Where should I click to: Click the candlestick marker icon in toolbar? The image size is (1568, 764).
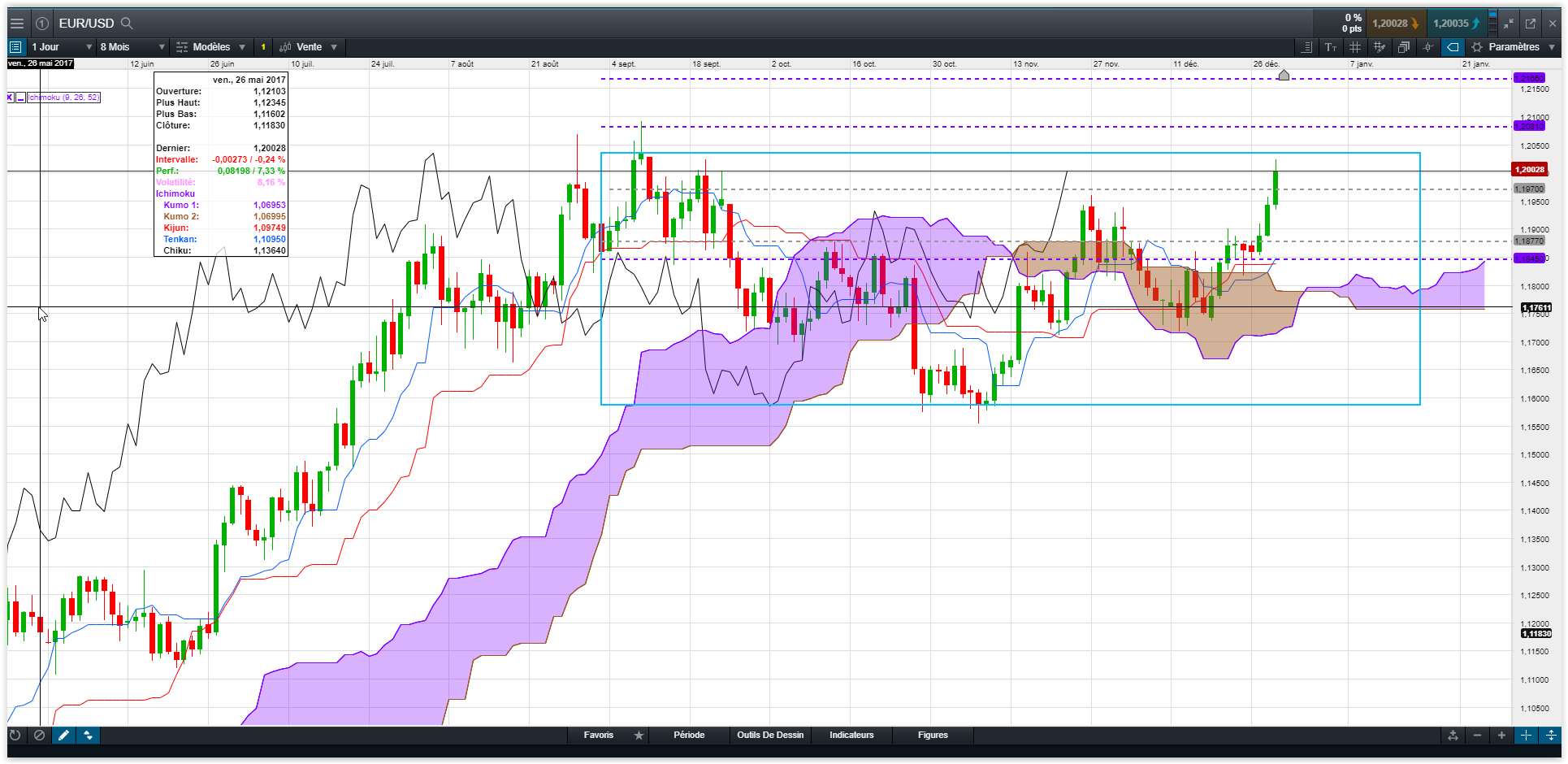(x=1428, y=47)
